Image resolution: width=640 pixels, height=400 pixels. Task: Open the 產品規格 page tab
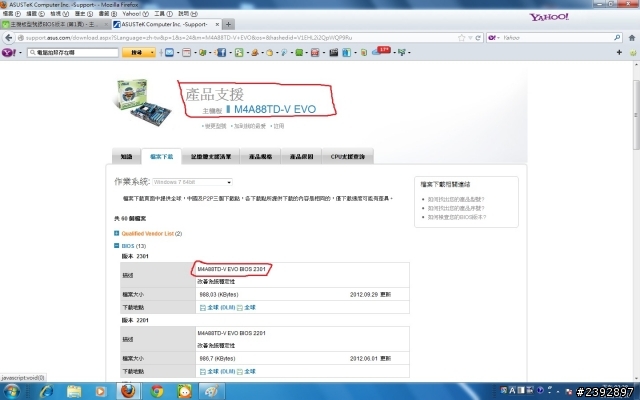[x=260, y=157]
